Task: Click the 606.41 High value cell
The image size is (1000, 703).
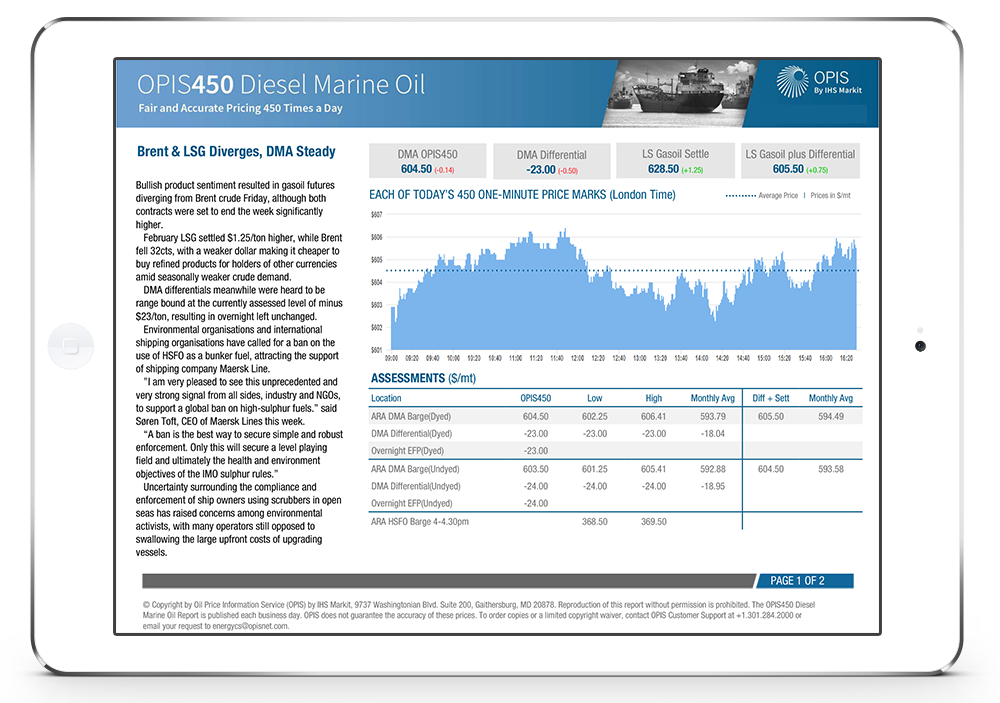Action: click(x=654, y=417)
